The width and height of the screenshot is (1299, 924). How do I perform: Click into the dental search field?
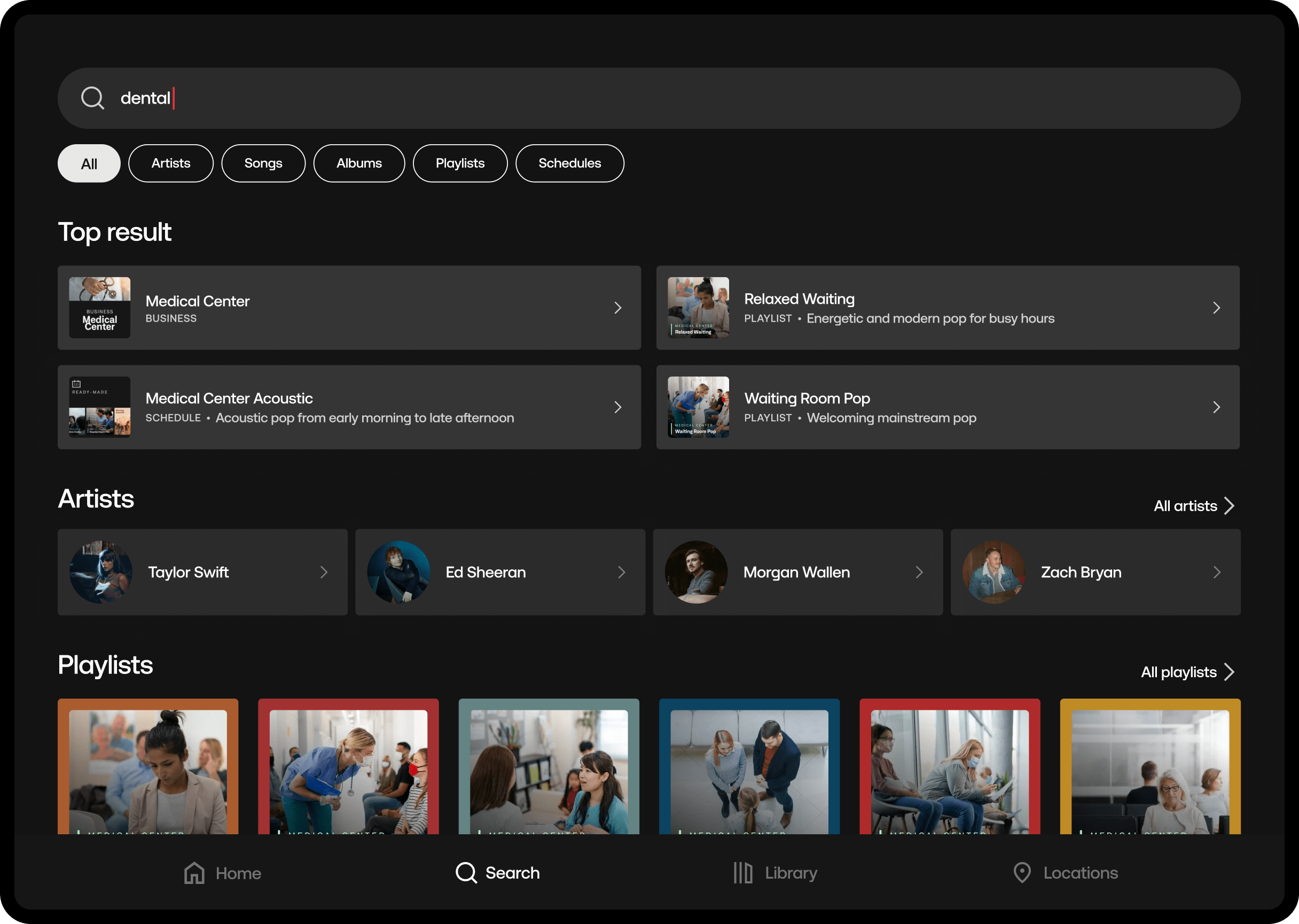(x=626, y=98)
